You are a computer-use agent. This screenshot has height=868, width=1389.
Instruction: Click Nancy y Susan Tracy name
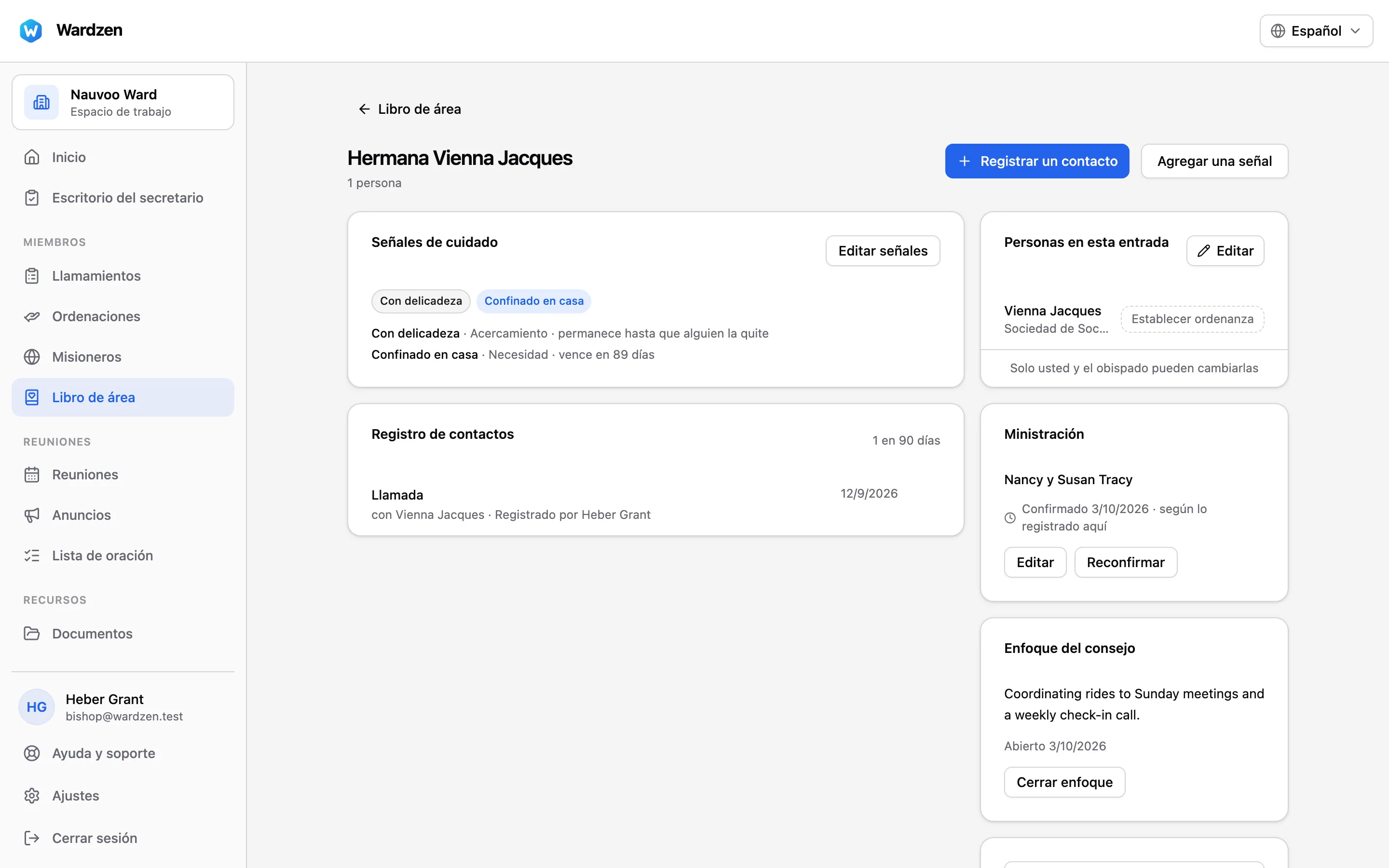pos(1068,479)
